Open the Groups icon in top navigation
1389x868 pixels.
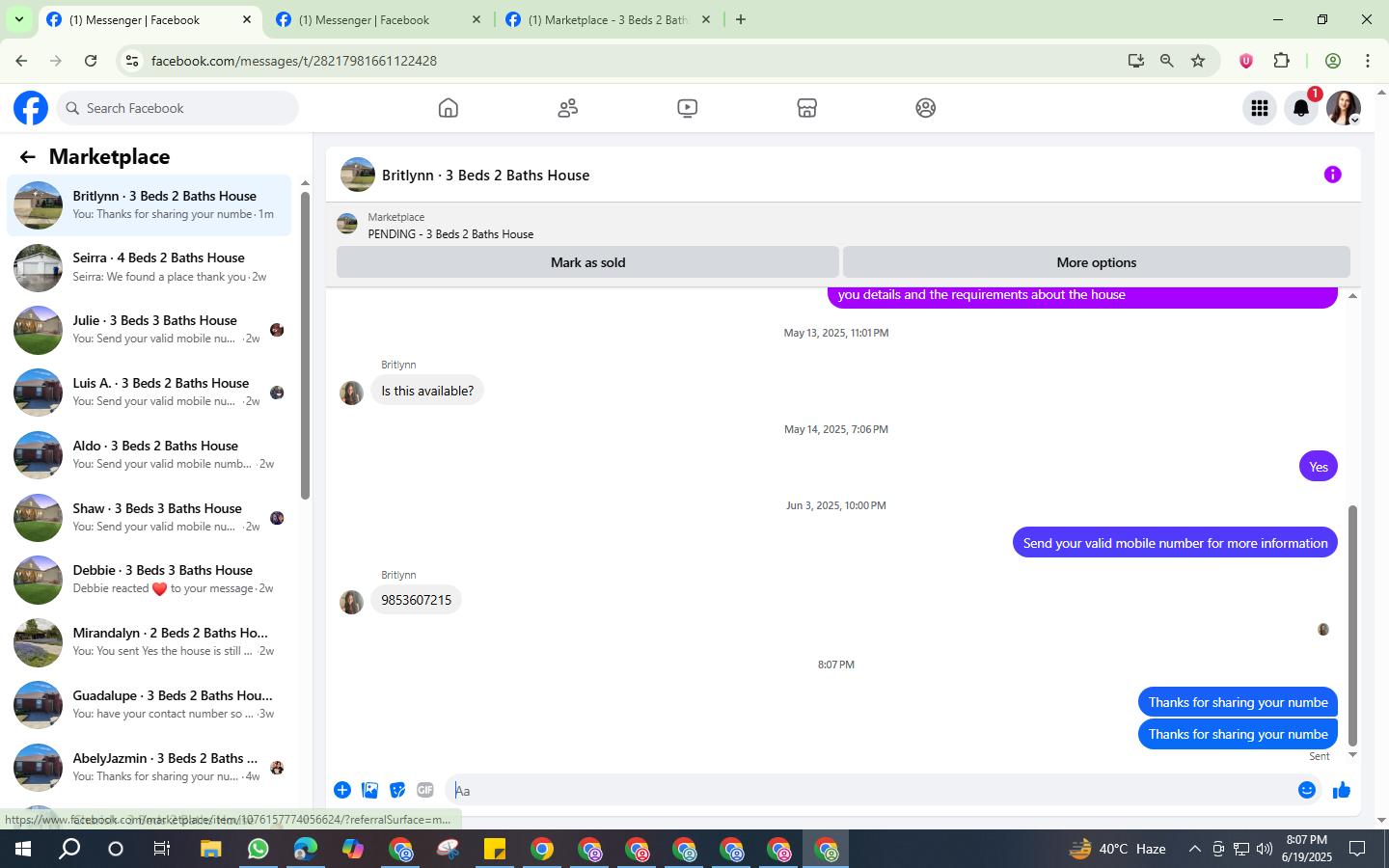(926, 108)
